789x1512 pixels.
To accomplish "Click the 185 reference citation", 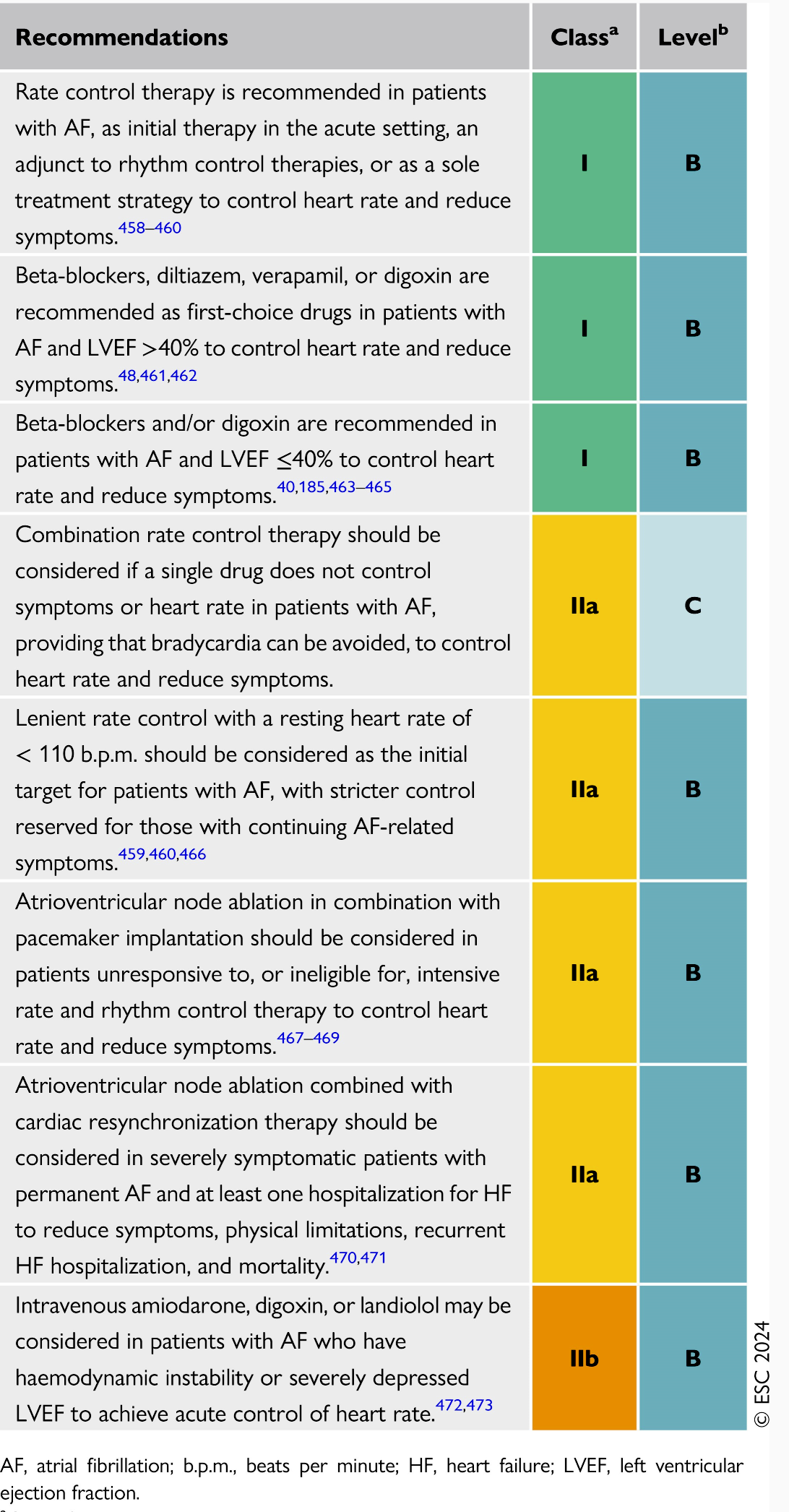I will 312,487.
